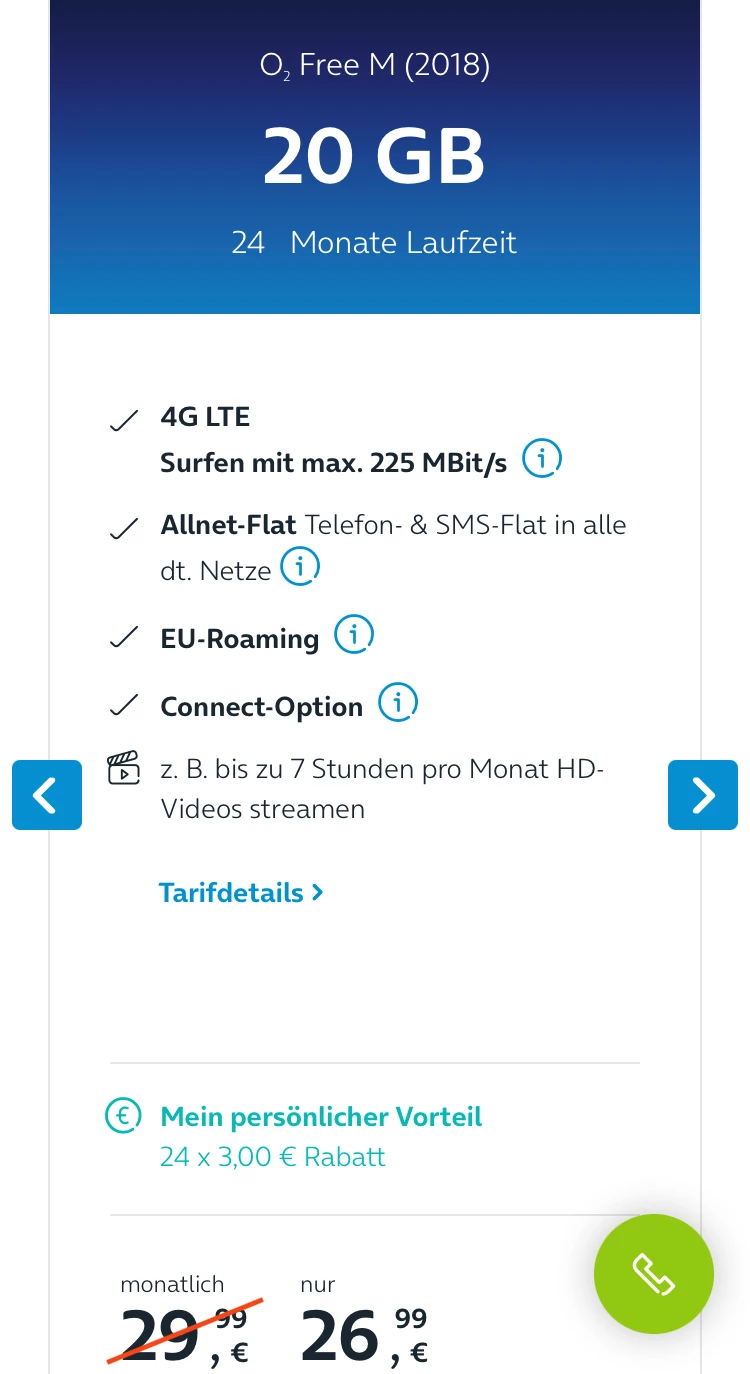Viewport: 750px width, 1374px height.
Task: Click the chevron next to Tarifdetails
Action: tap(318, 892)
